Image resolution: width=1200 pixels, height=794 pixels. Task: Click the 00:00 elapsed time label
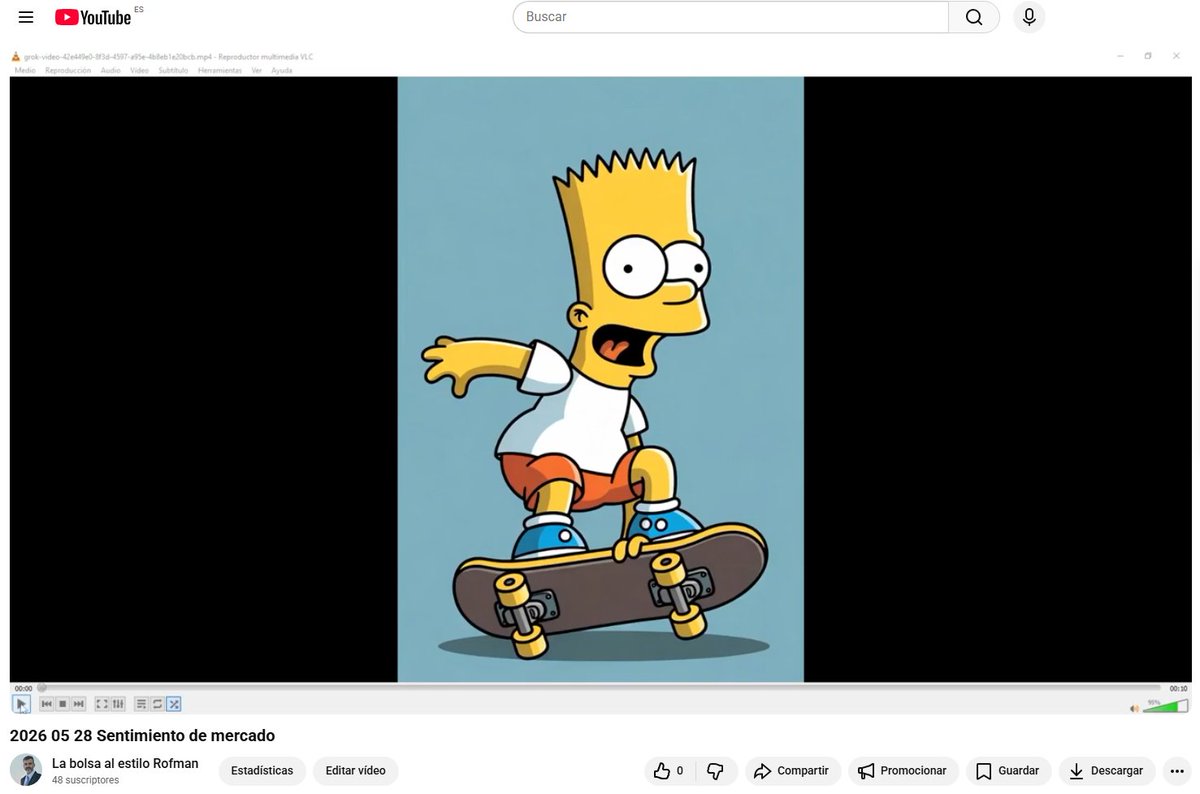coord(23,688)
